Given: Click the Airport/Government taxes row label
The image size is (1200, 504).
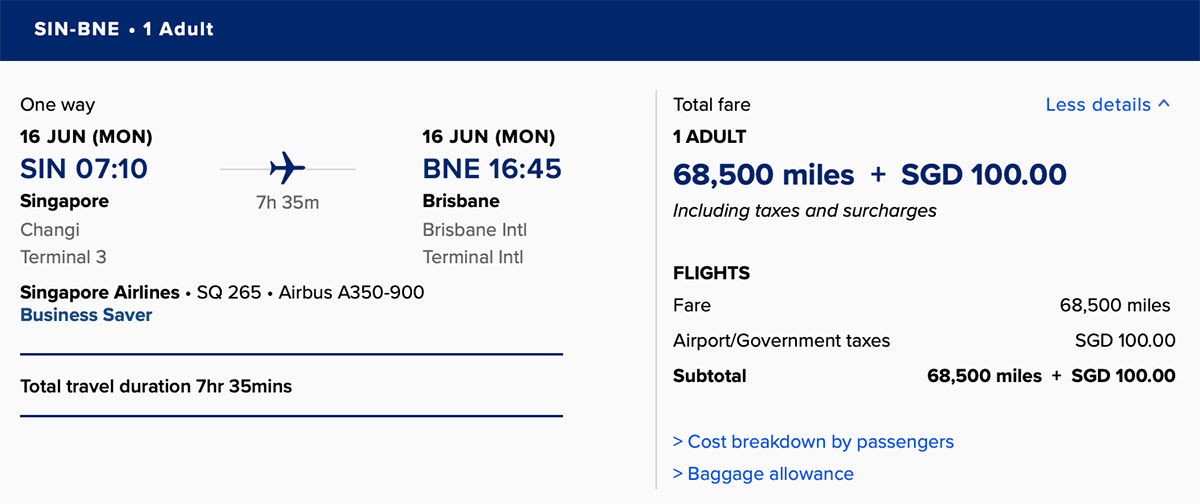Looking at the screenshot, I should click(781, 340).
